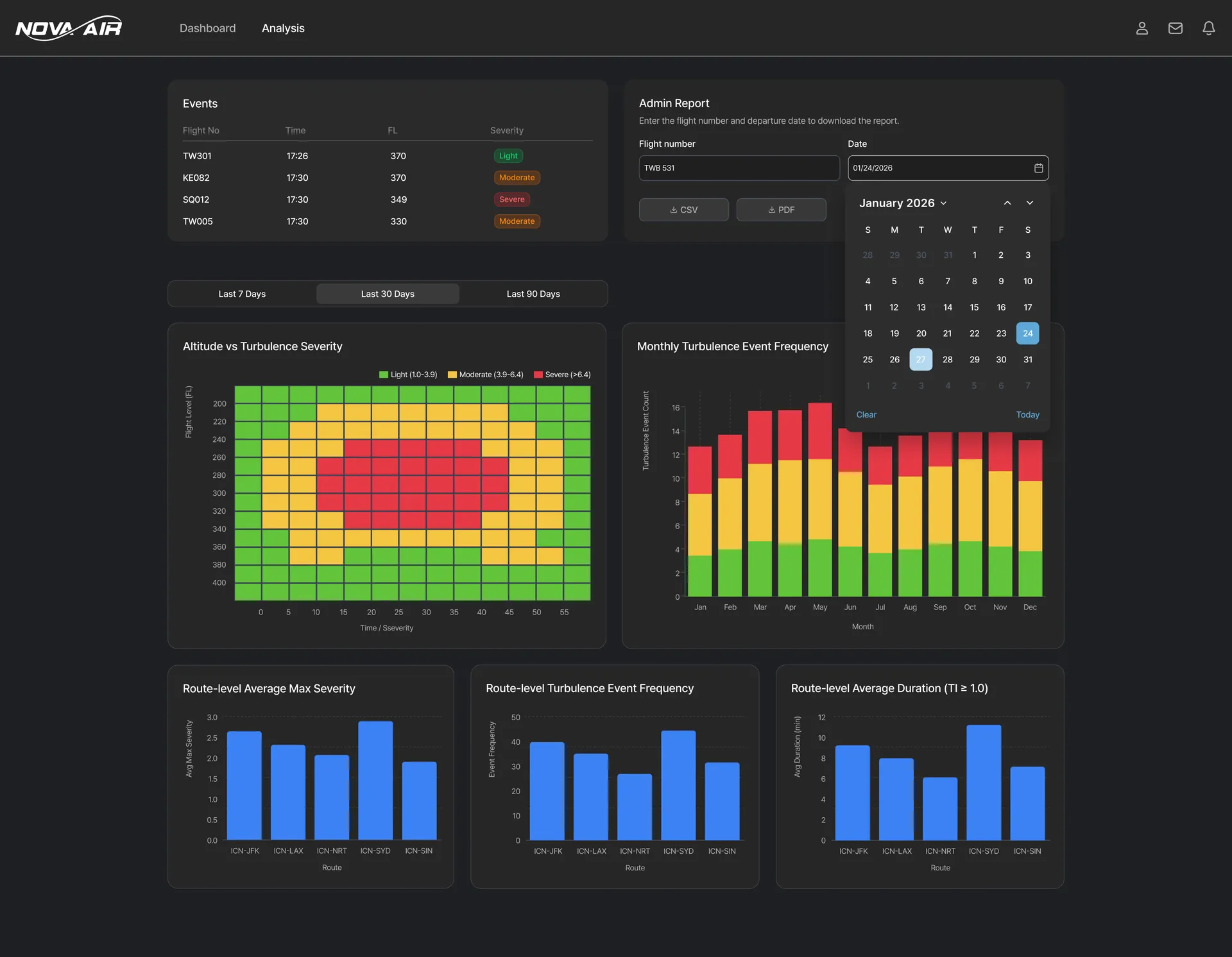Pick January 15 in the calendar

pos(974,307)
